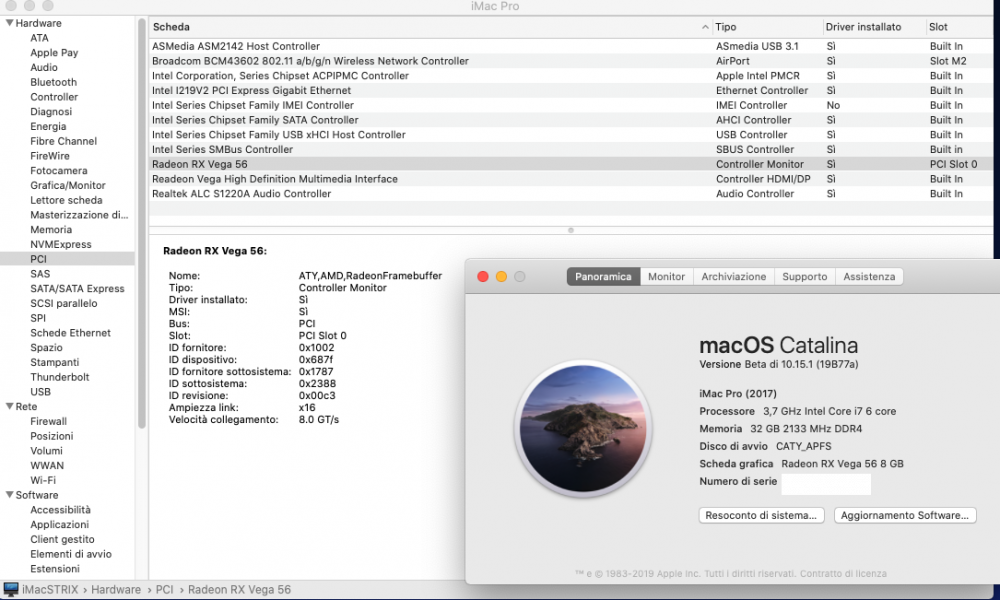
Task: Click the Velocità collegamento value 8.0 GT/s
Action: click(x=319, y=419)
